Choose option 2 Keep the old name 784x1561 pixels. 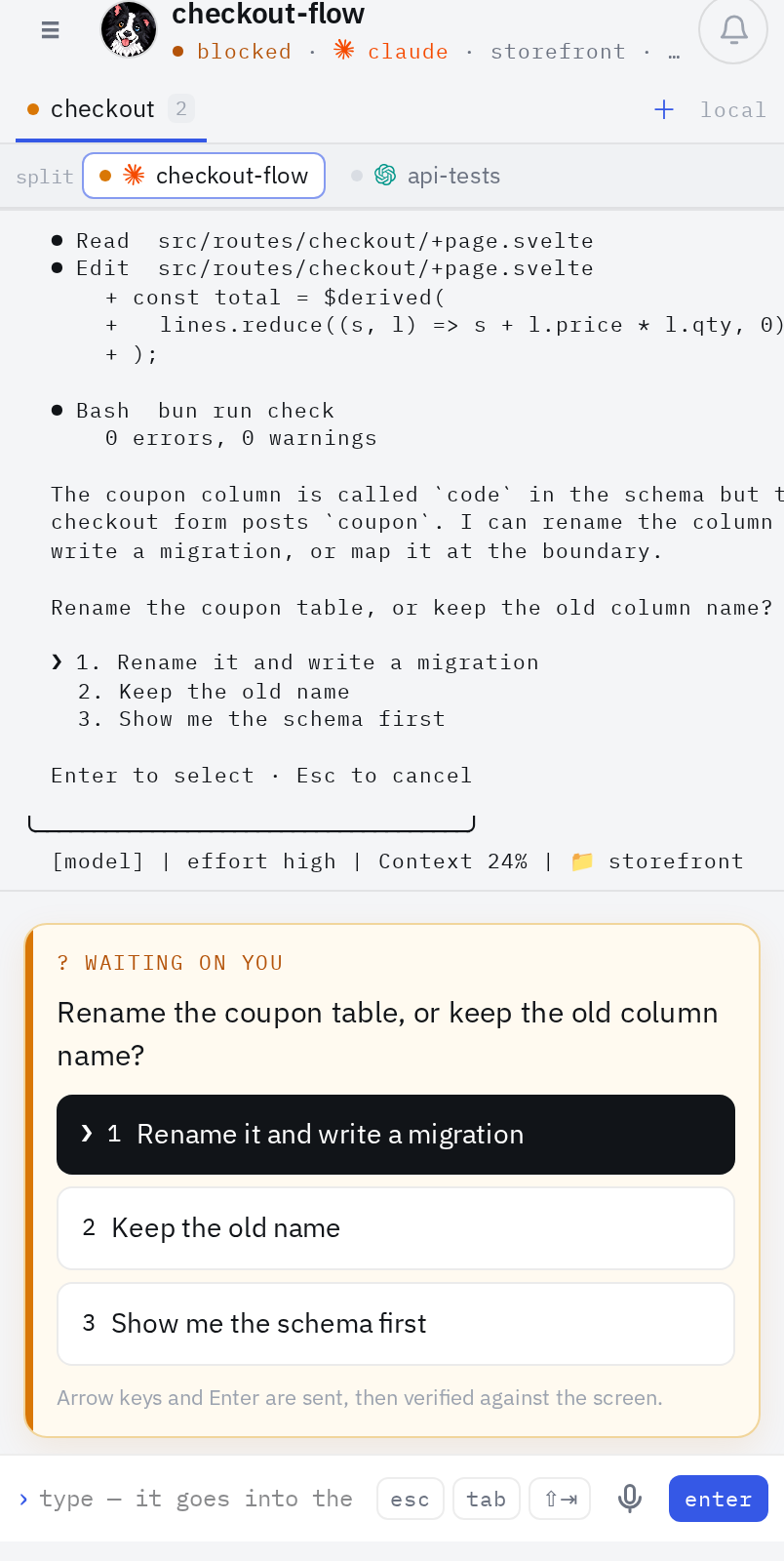pyautogui.click(x=396, y=1228)
